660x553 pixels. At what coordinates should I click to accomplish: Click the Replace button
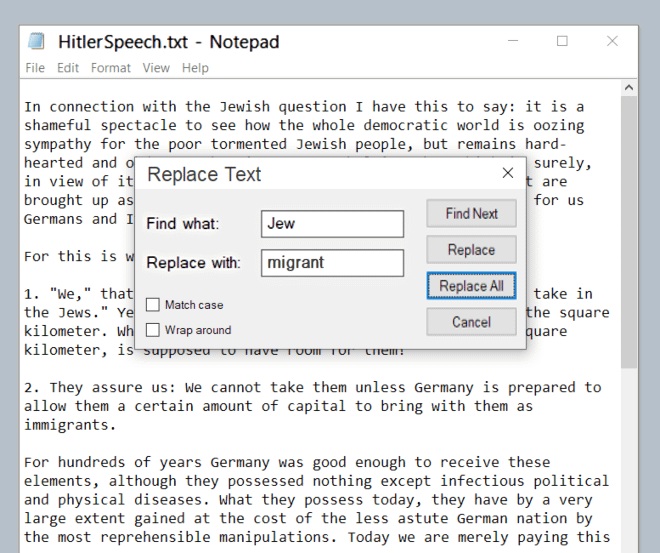click(471, 250)
